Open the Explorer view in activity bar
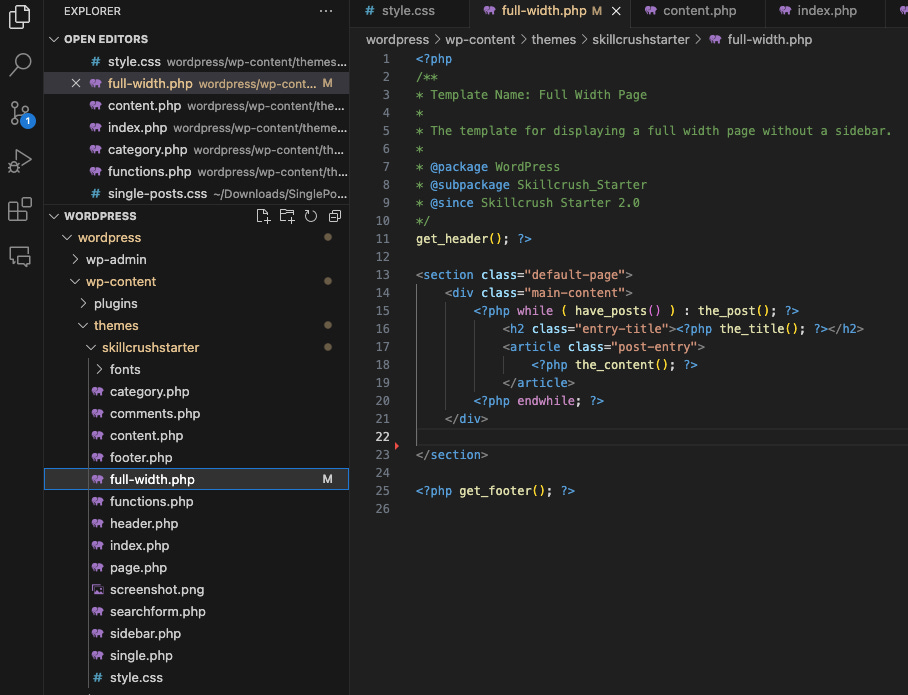Viewport: 908px width, 695px height. (x=20, y=18)
